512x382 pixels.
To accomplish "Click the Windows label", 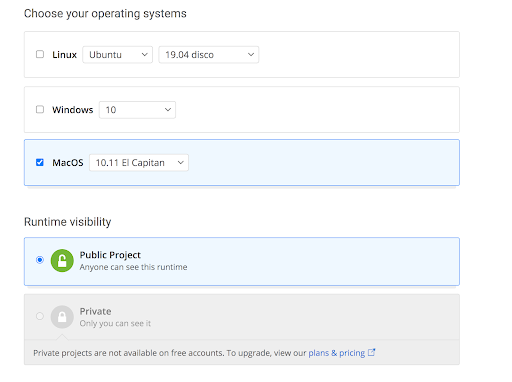I will [x=73, y=110].
